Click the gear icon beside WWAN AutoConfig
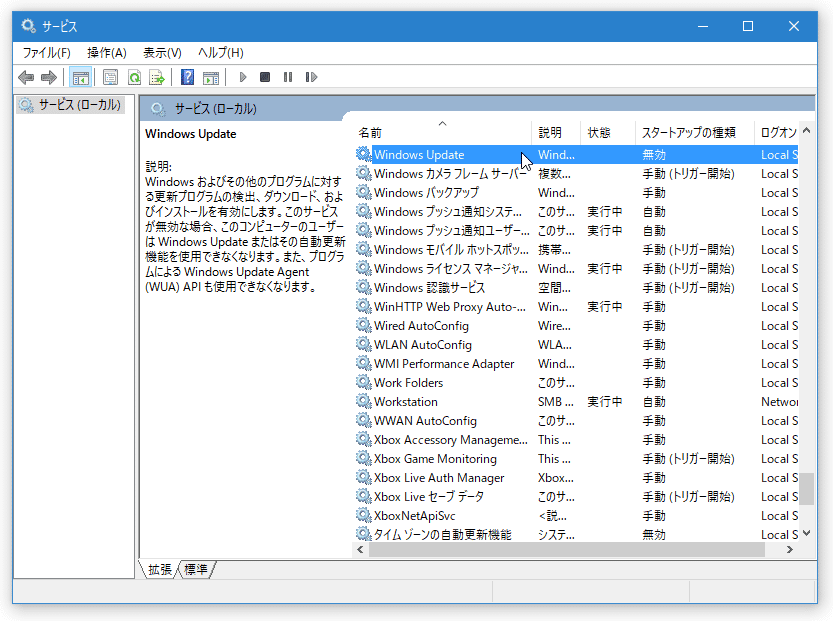Viewport: 833px width, 621px height. pos(364,421)
